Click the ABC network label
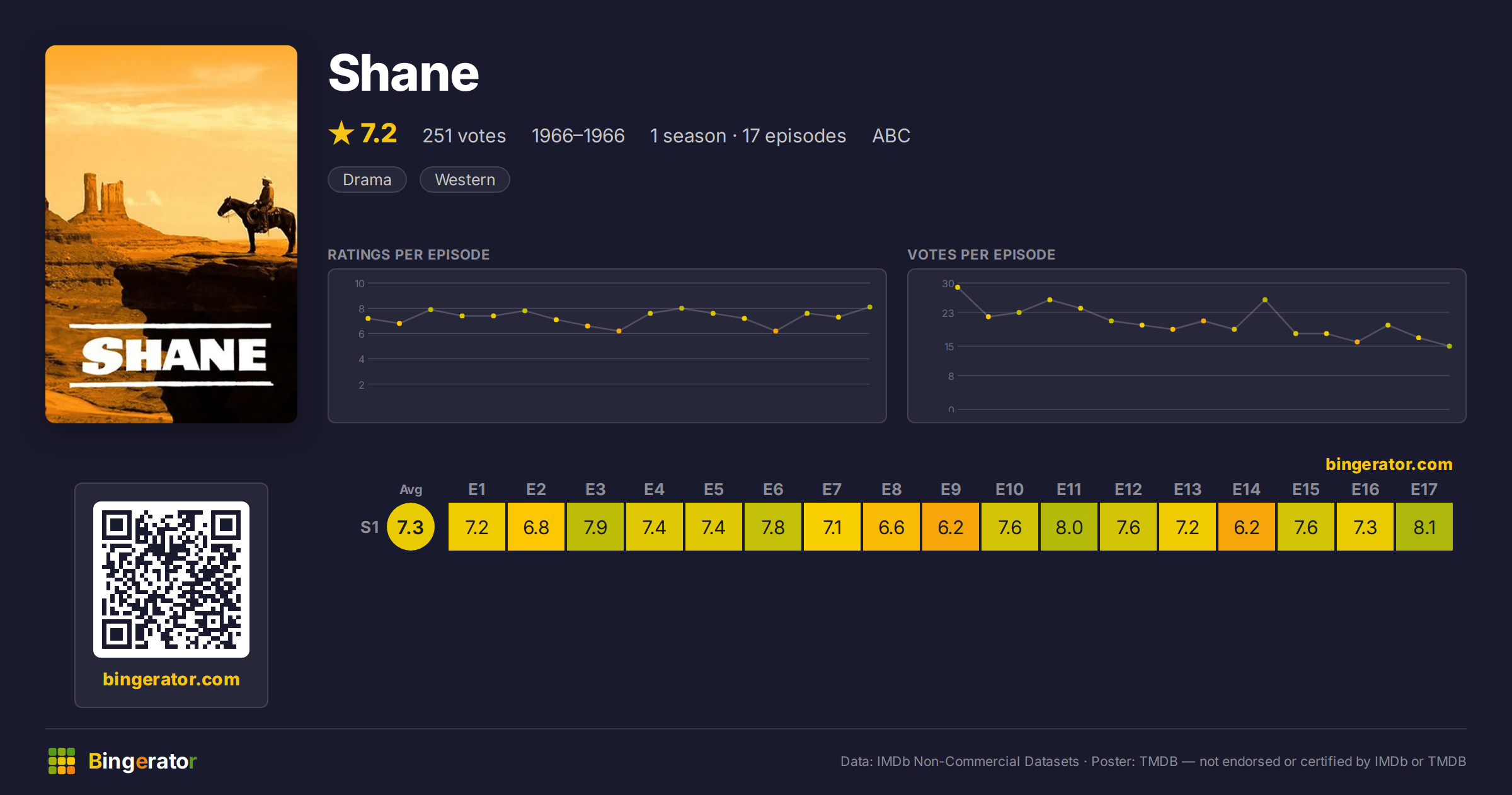The height and width of the screenshot is (795, 1512). coord(891,135)
